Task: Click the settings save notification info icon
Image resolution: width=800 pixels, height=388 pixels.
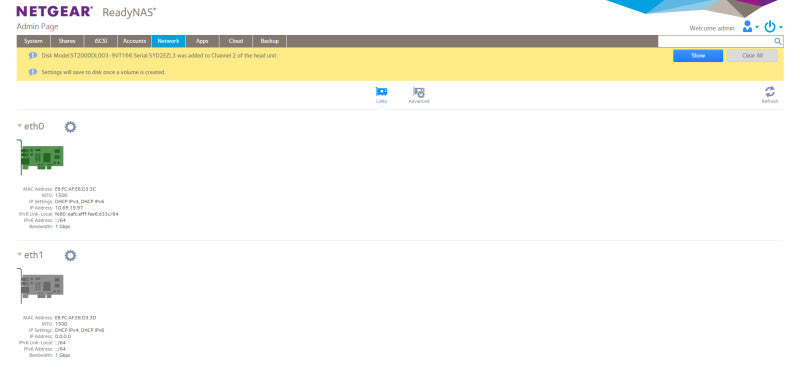Action: [33, 72]
